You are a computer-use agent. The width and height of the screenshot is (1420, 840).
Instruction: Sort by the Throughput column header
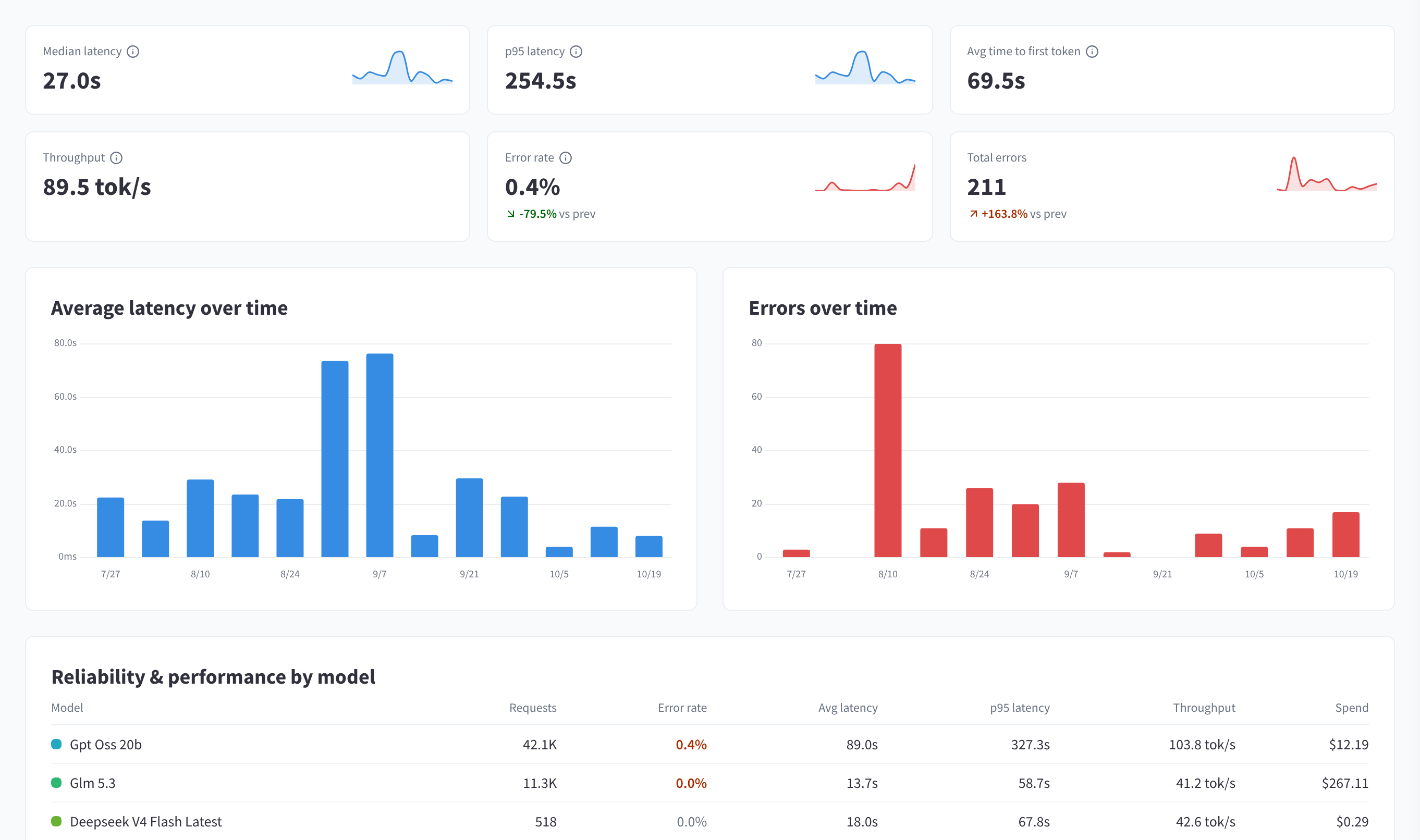pyautogui.click(x=1204, y=708)
